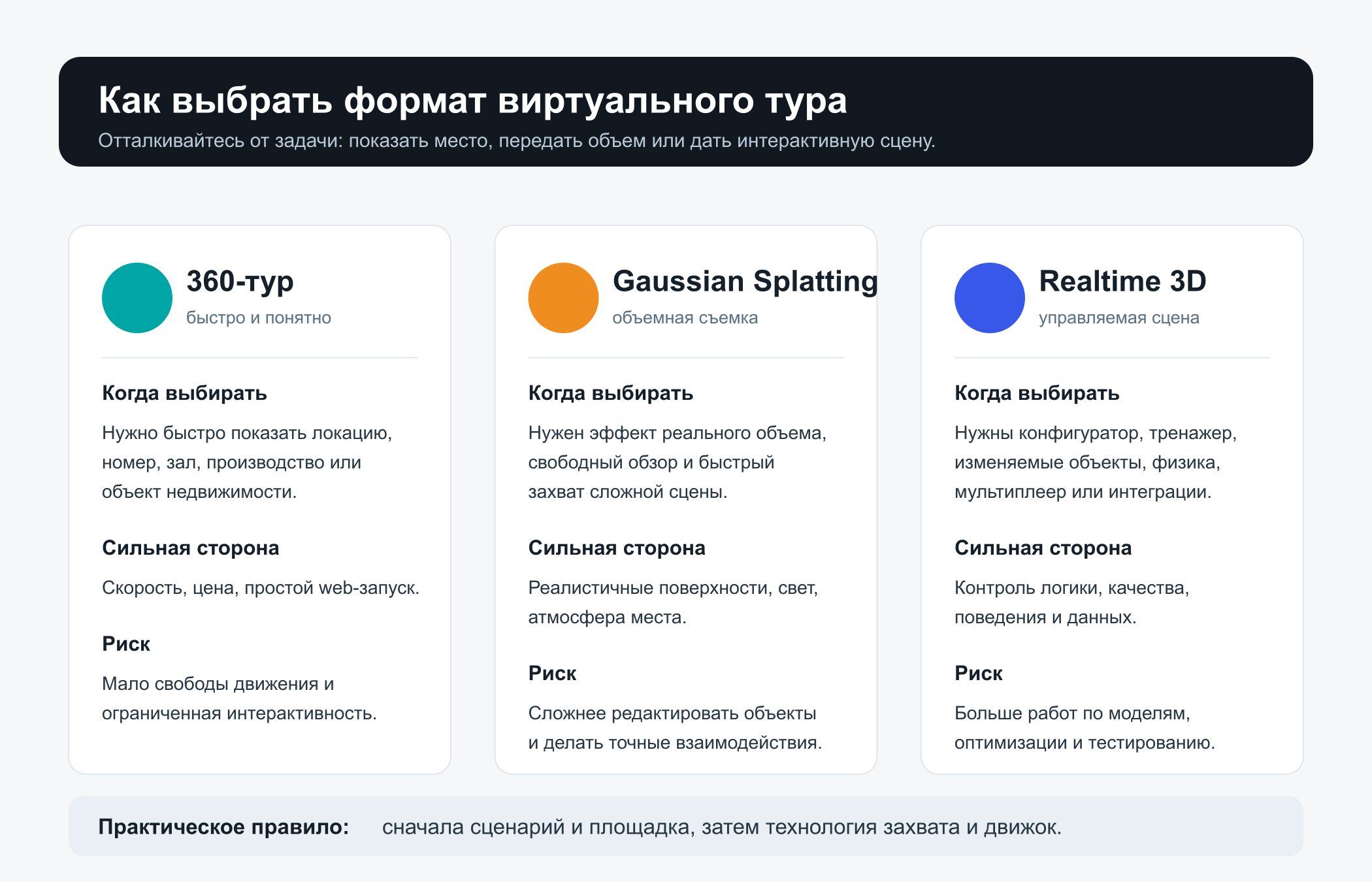The height and width of the screenshot is (882, 1372).
Task: Click 'Сильная сторона' in the Gaussian Splatting card
Action: pos(617,547)
